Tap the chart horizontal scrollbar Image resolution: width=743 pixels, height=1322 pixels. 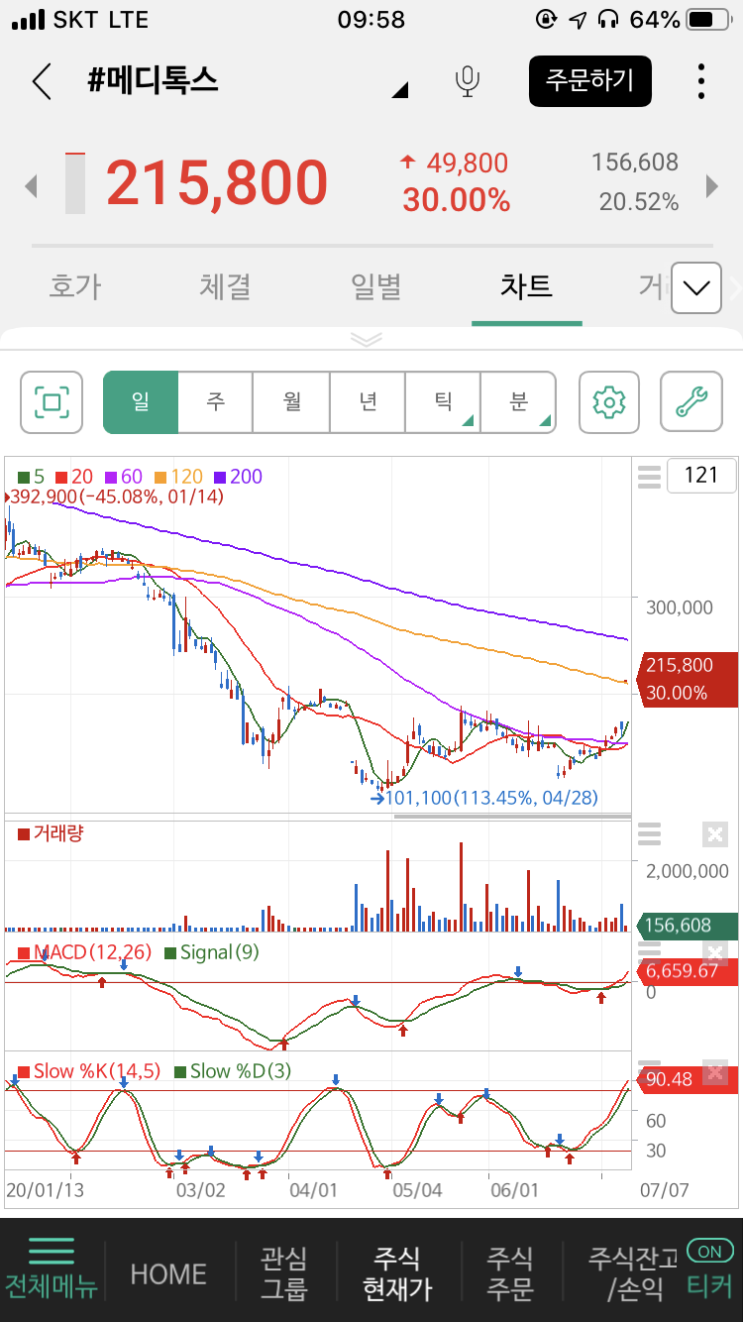click(x=512, y=817)
